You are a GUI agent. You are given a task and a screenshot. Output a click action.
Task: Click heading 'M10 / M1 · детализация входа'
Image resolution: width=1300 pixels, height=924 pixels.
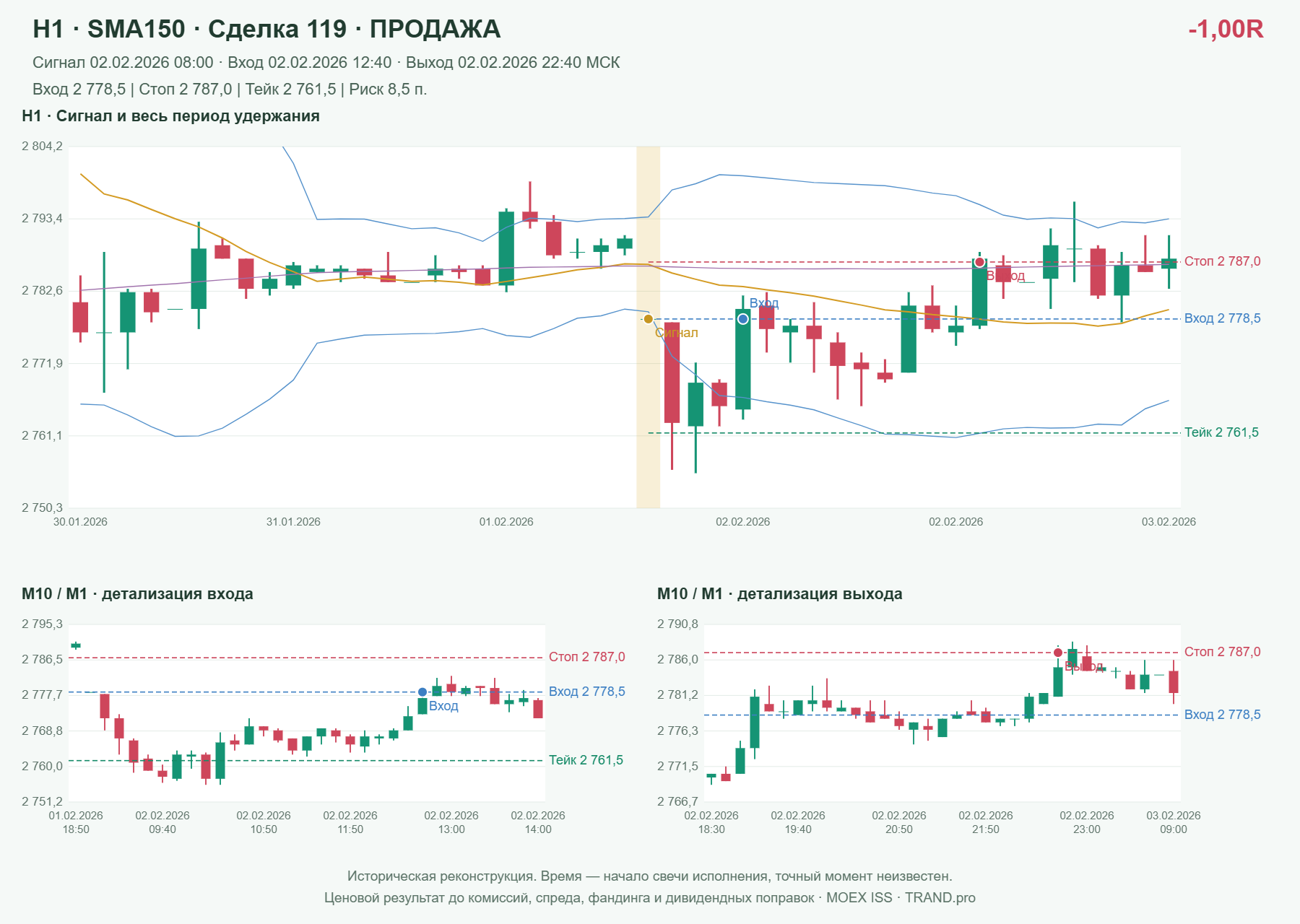137,594
